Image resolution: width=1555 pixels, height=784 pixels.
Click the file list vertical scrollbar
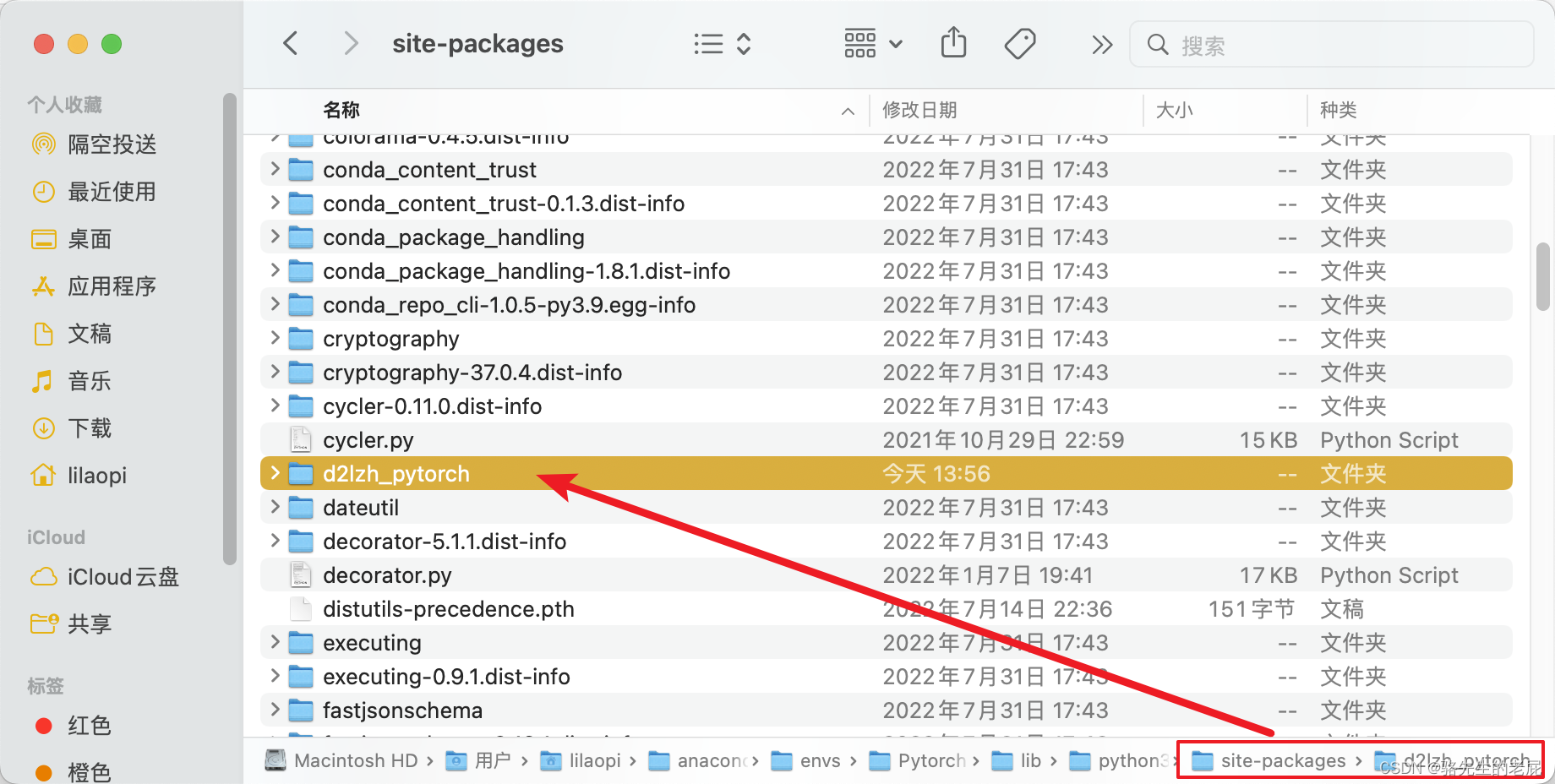(x=1543, y=277)
